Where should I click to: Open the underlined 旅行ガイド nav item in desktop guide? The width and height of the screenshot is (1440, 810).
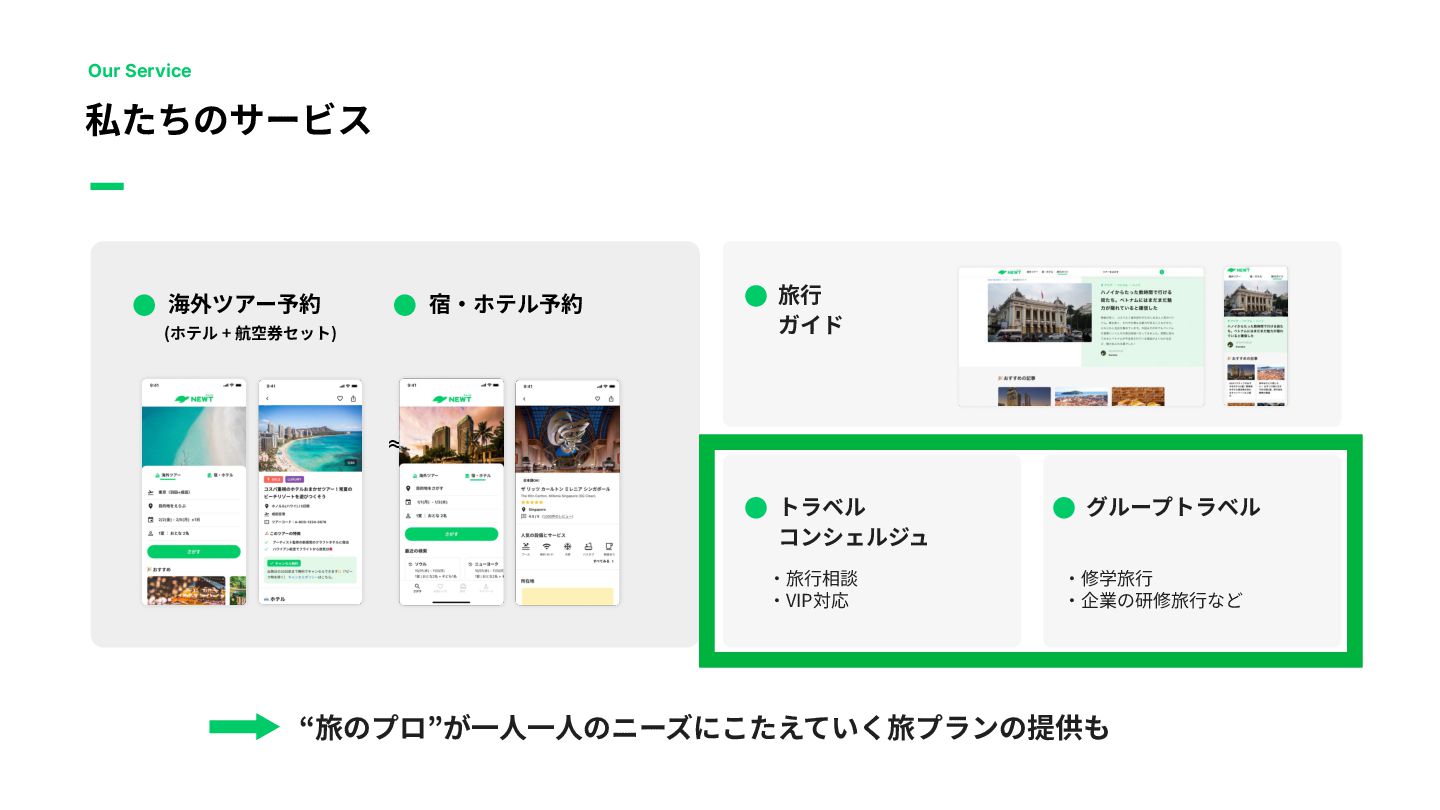[1062, 272]
